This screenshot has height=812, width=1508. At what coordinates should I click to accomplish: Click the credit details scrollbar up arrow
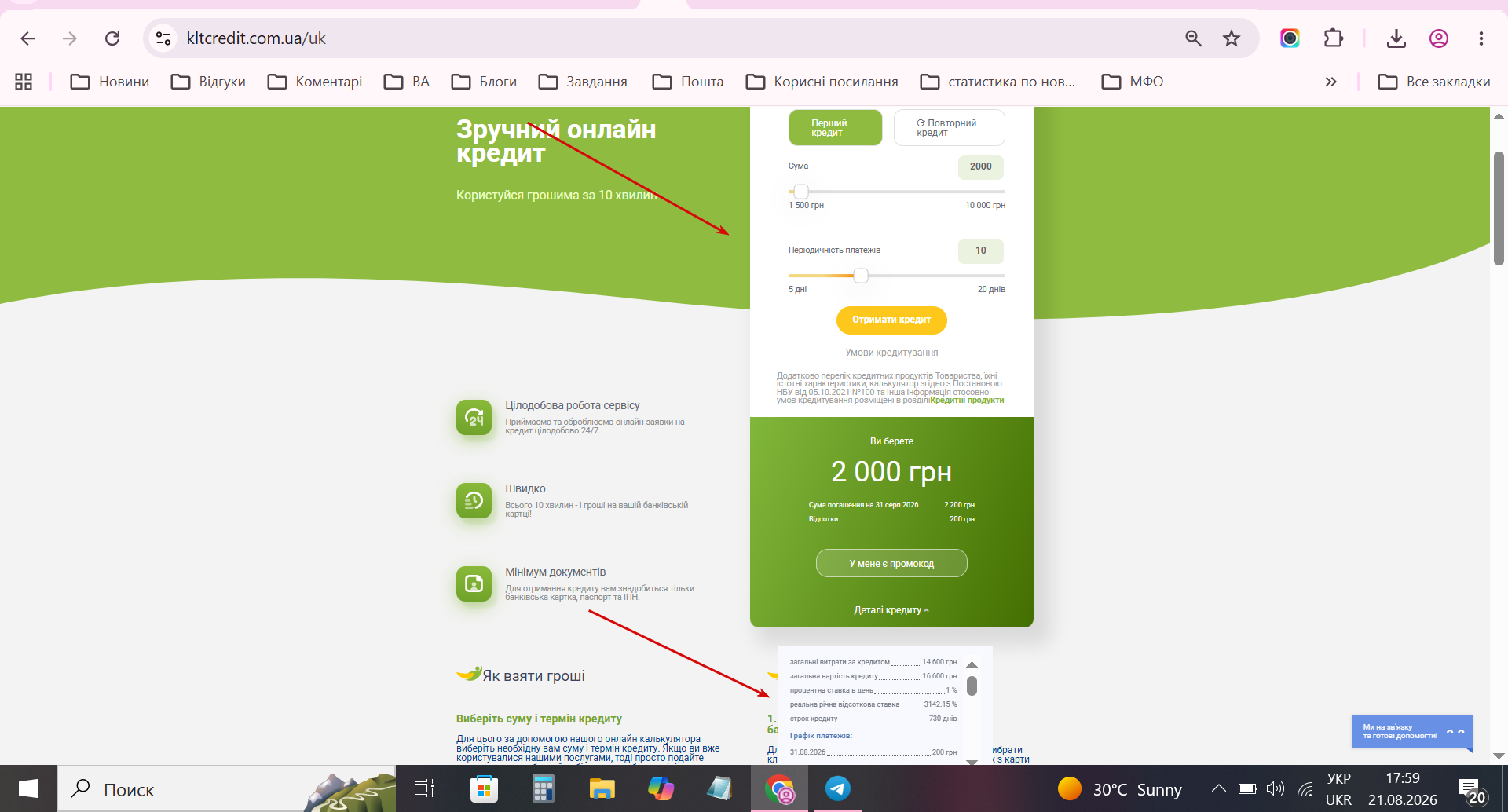point(972,664)
